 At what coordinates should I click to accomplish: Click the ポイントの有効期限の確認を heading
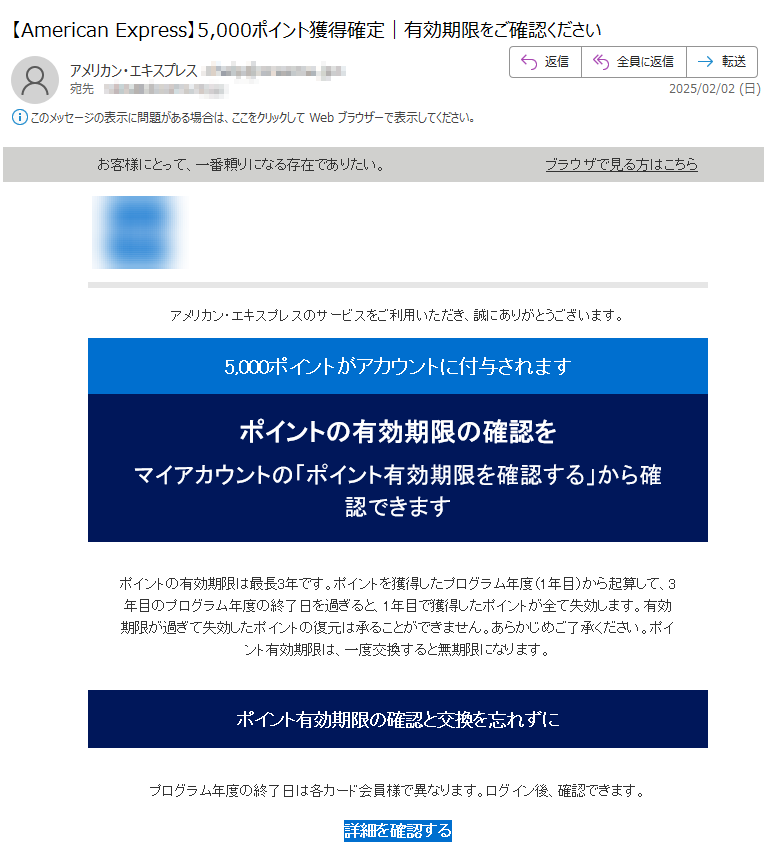[398, 432]
